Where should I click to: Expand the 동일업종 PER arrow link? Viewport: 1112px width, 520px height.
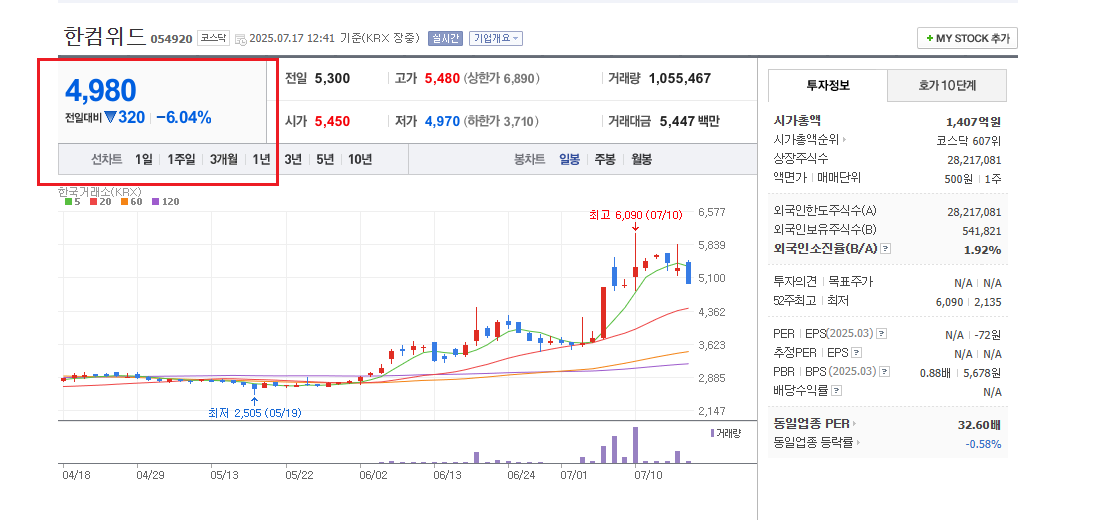855,424
